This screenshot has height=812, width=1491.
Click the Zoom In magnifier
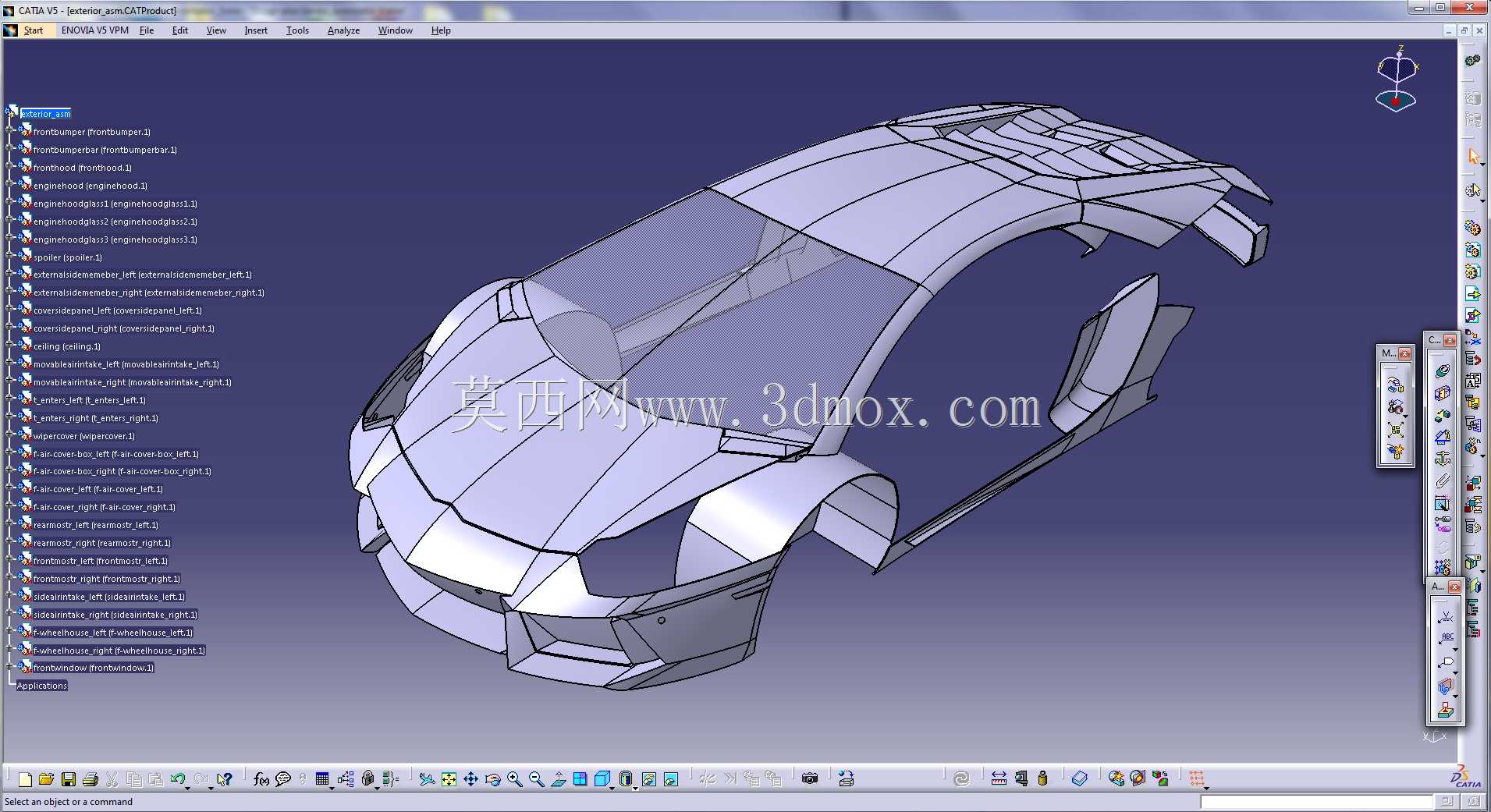coord(514,778)
